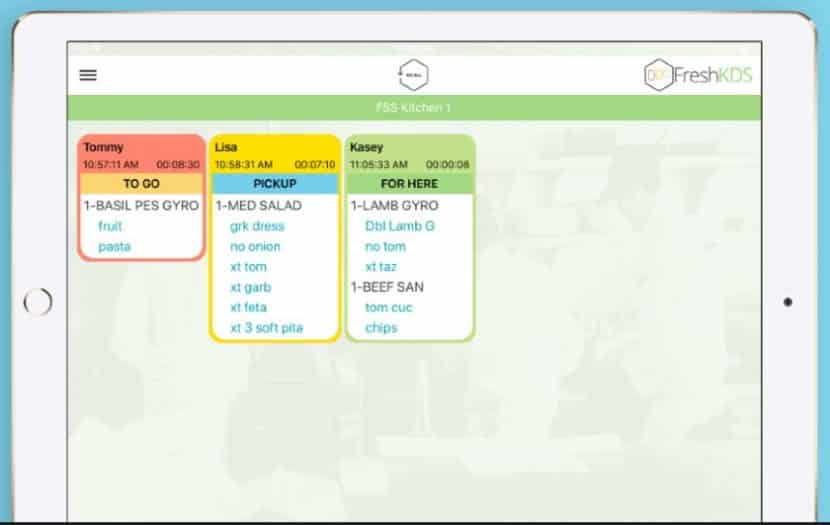Tap the PICKUP order type label

click(x=274, y=184)
